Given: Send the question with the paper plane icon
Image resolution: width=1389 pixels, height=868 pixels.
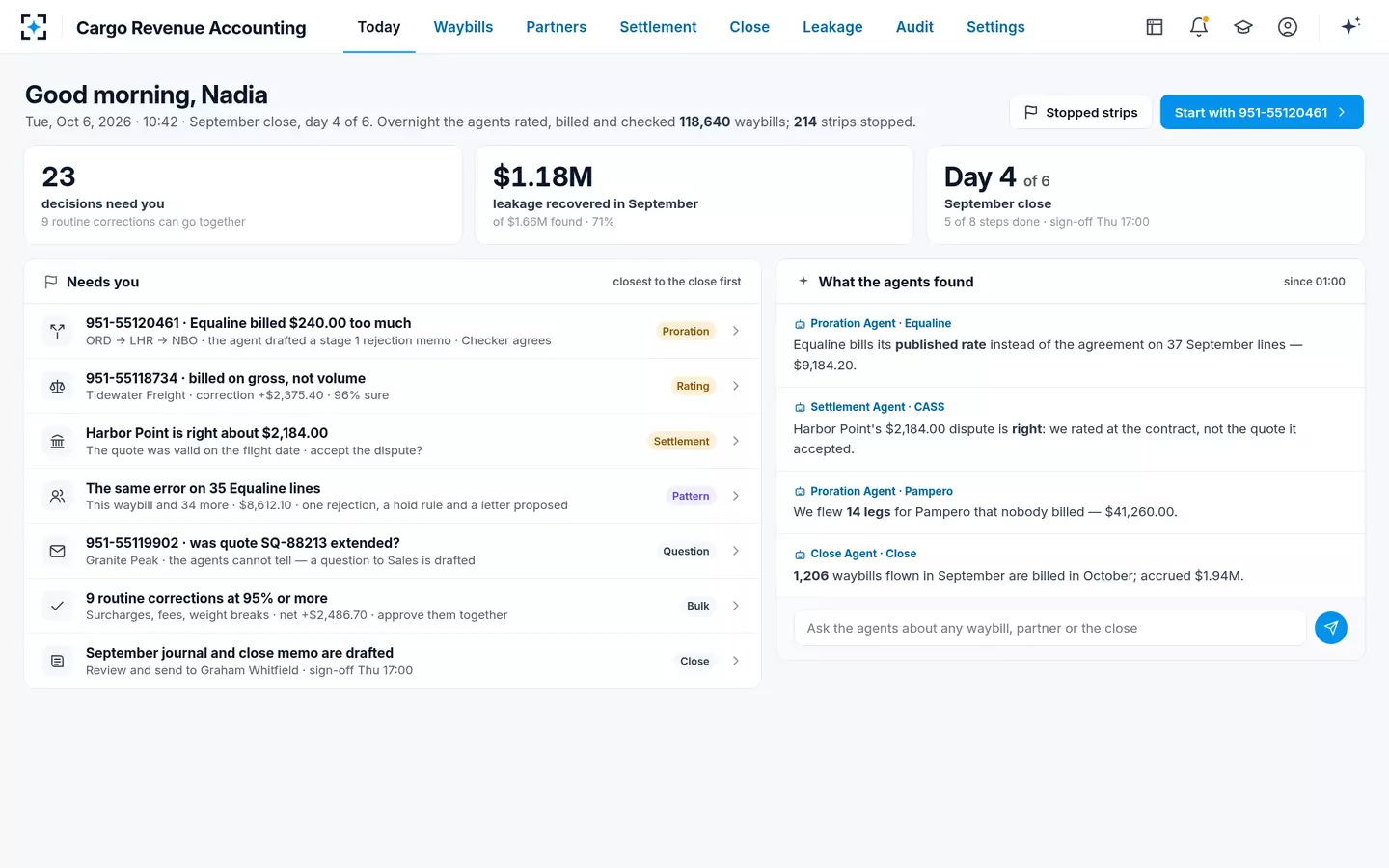Looking at the screenshot, I should click(1331, 628).
